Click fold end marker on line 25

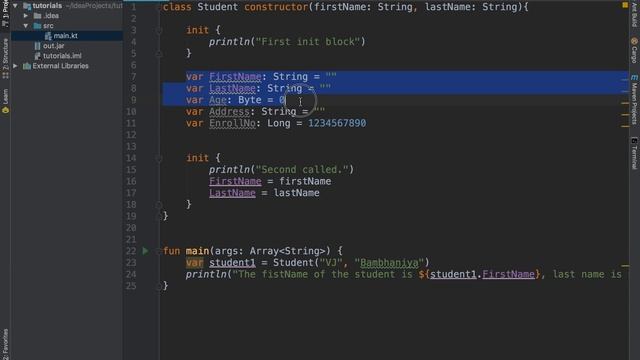point(159,286)
